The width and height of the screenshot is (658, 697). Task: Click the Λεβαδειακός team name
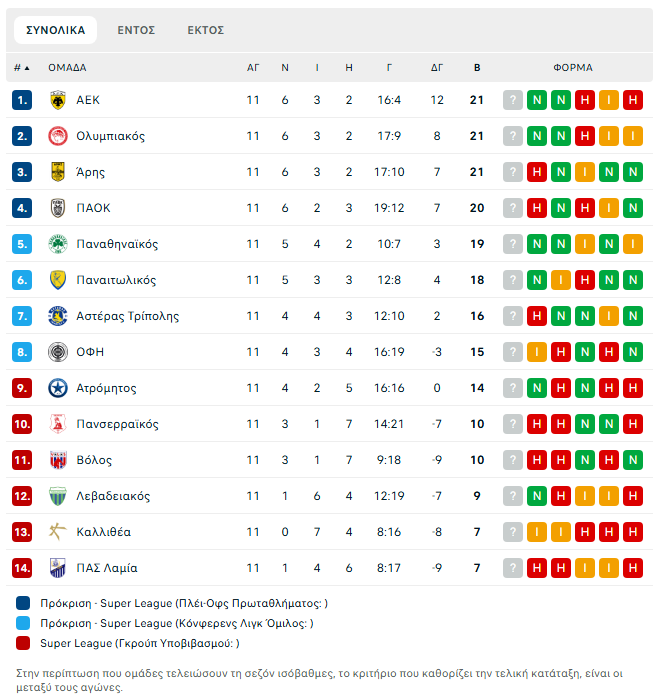point(113,496)
